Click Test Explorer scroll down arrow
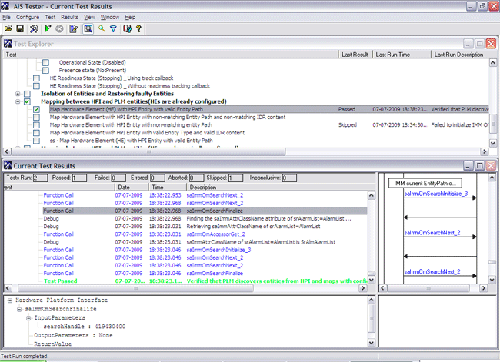The image size is (500, 362). [x=493, y=143]
